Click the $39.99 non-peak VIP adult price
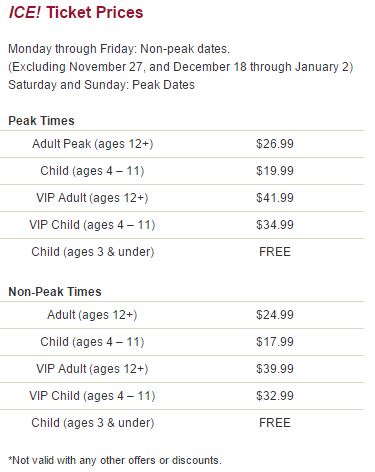 point(275,369)
